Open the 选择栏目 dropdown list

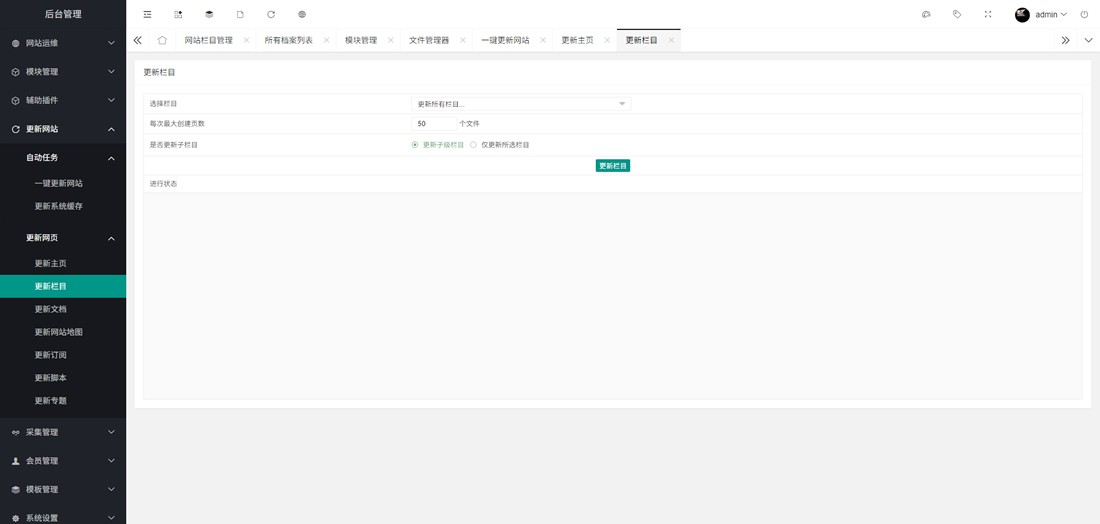pyautogui.click(x=521, y=104)
